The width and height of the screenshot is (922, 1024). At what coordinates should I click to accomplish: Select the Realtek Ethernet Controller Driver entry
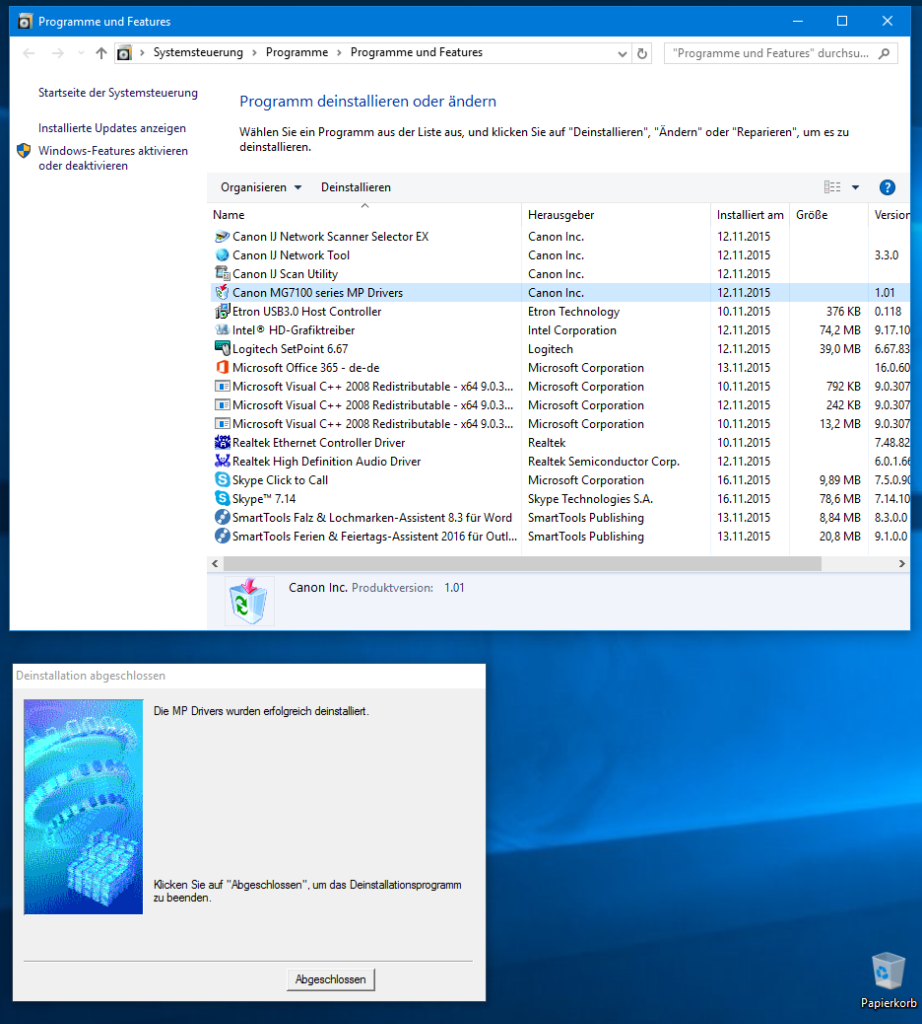point(319,443)
